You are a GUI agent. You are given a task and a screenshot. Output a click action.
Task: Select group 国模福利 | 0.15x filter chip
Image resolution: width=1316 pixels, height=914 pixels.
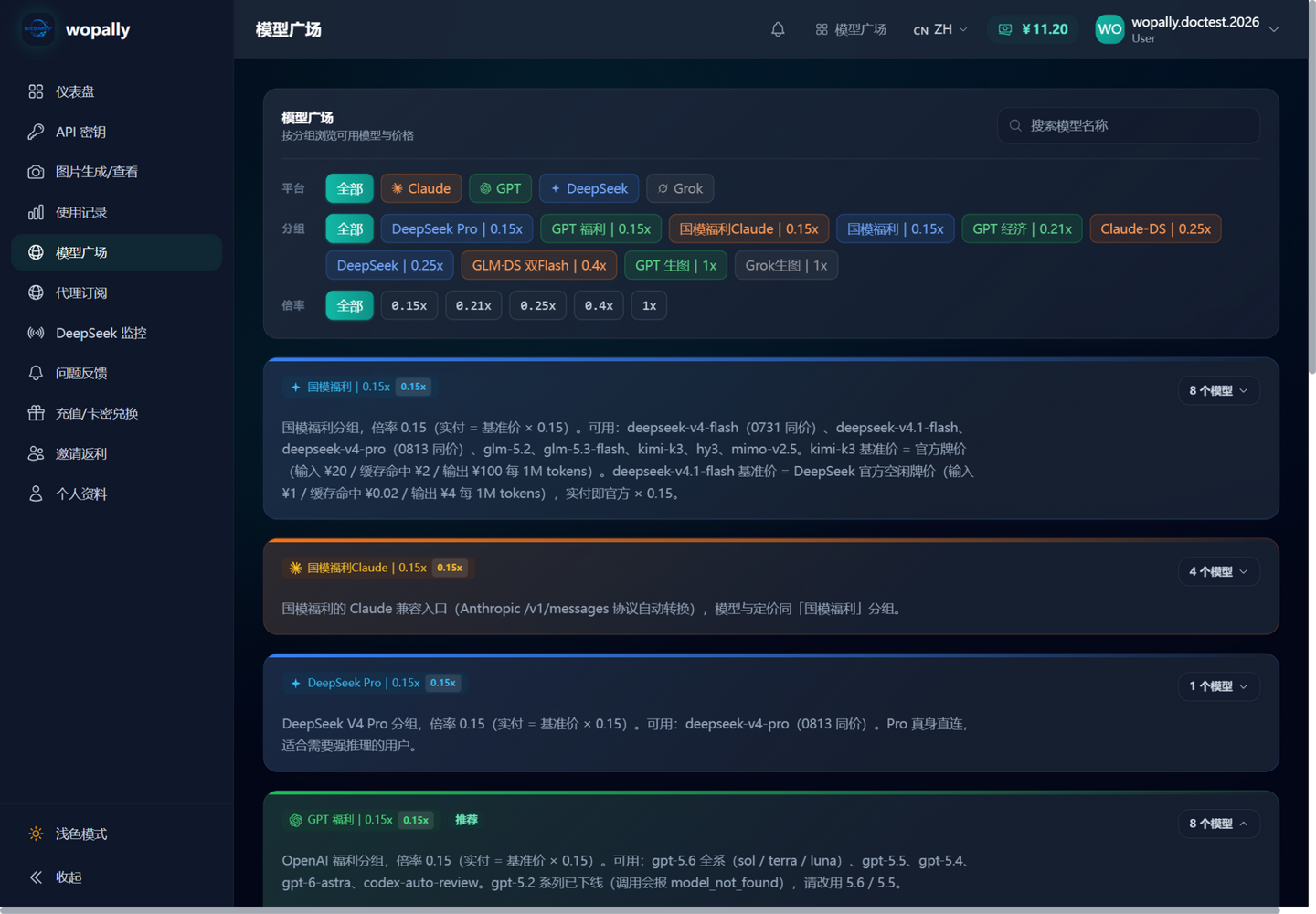[896, 228]
